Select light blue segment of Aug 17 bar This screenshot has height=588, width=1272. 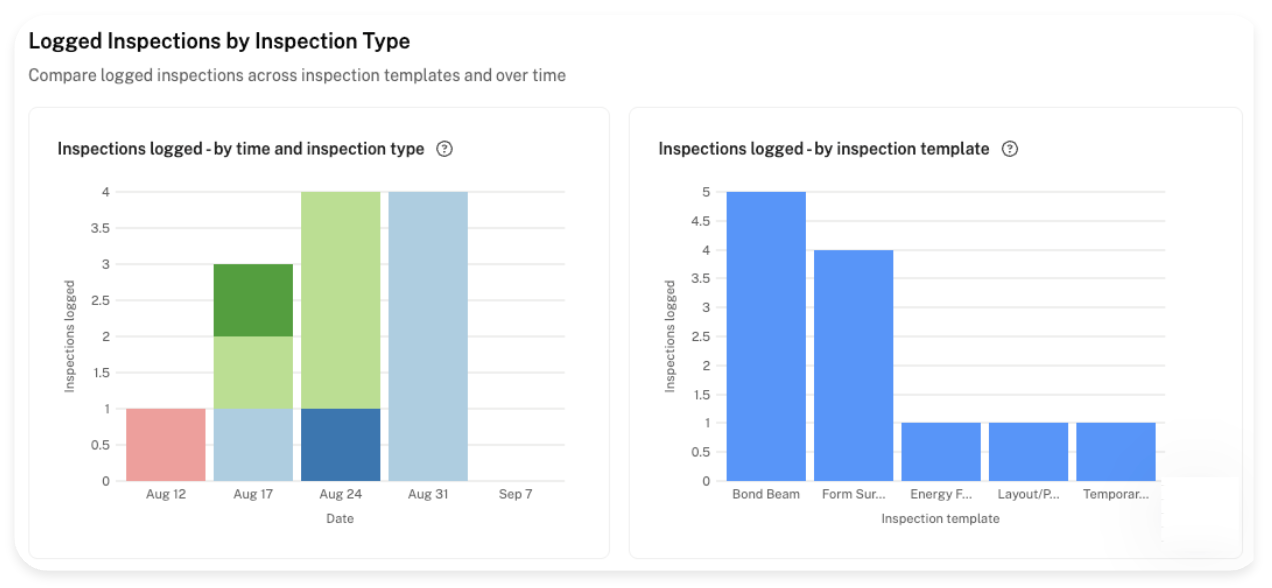(253, 445)
